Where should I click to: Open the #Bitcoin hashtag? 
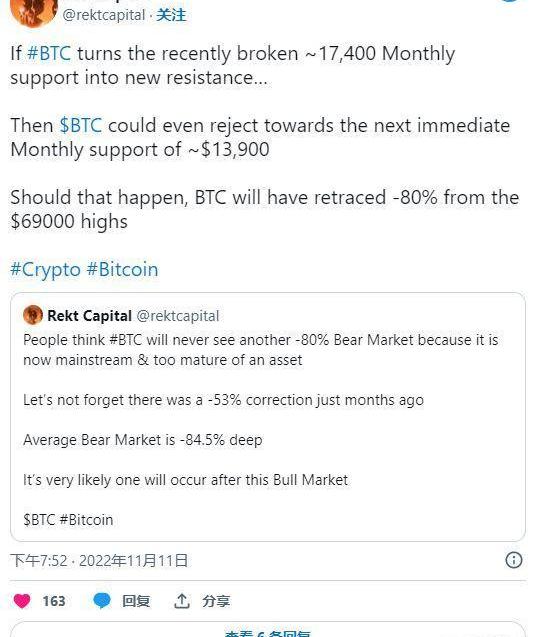(122, 269)
